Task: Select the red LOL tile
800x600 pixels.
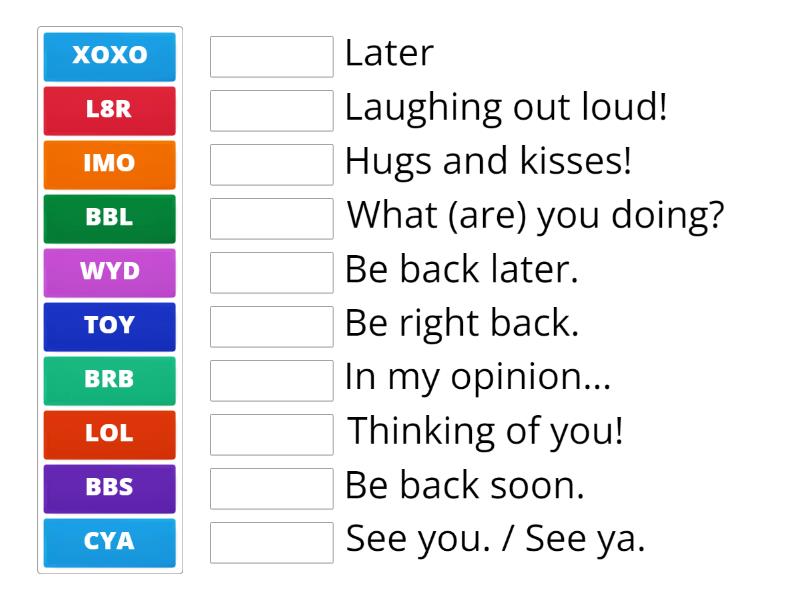Action: (109, 434)
